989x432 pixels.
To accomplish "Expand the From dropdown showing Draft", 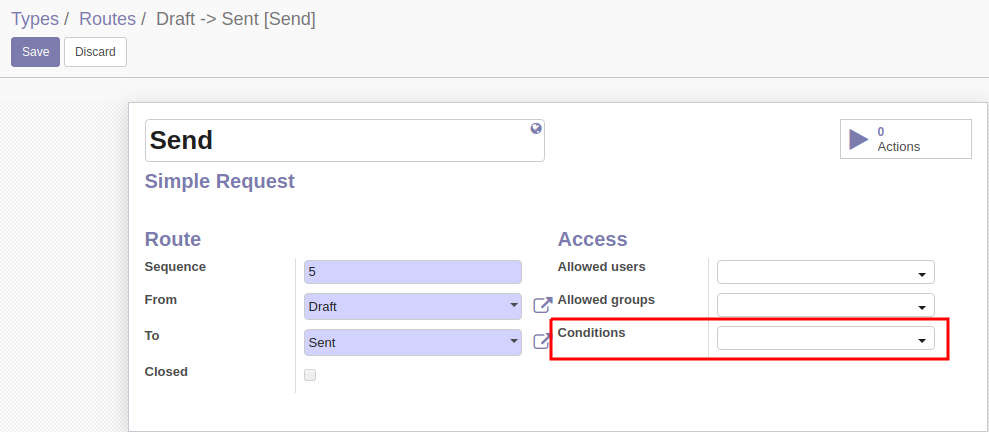I will coord(413,306).
